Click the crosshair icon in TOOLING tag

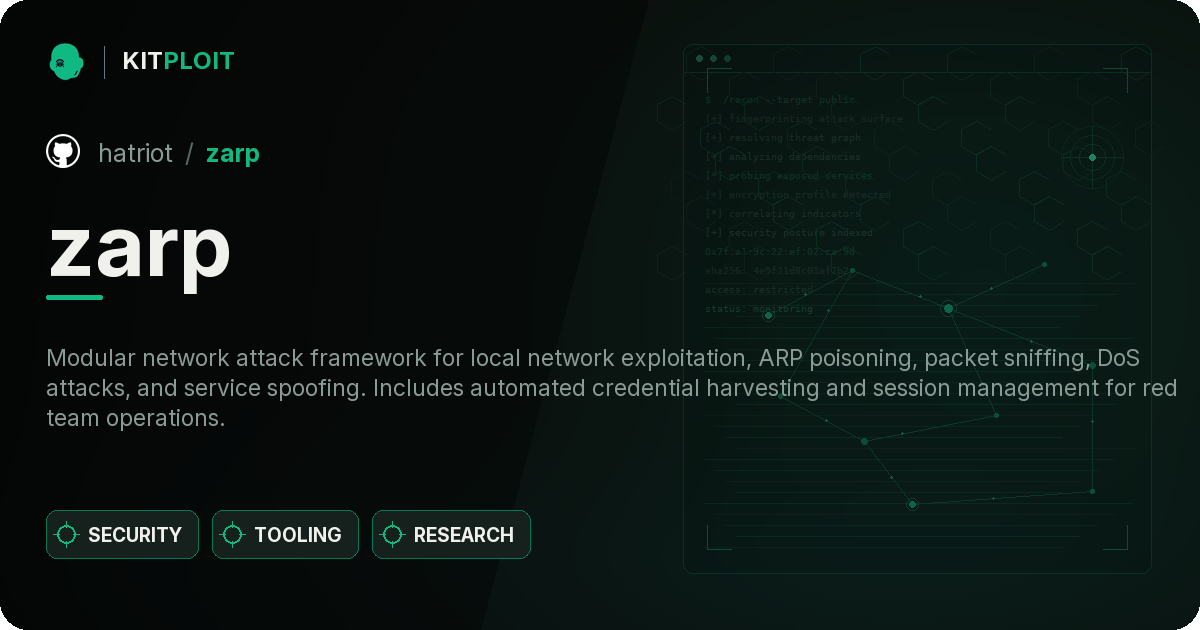pos(233,535)
